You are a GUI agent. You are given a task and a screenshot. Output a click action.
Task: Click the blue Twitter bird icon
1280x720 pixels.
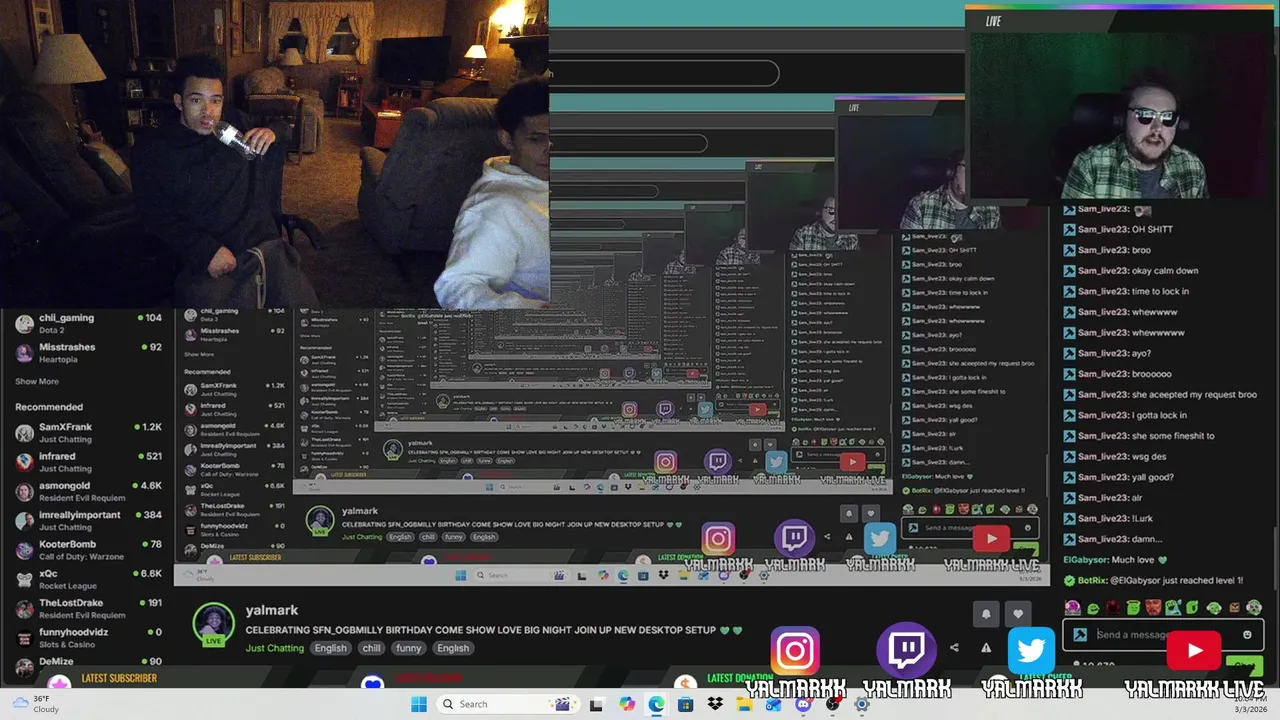[1031, 651]
